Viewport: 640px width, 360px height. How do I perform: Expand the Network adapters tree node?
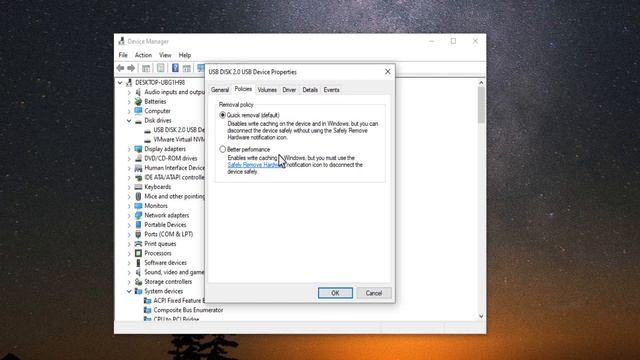click(x=129, y=216)
